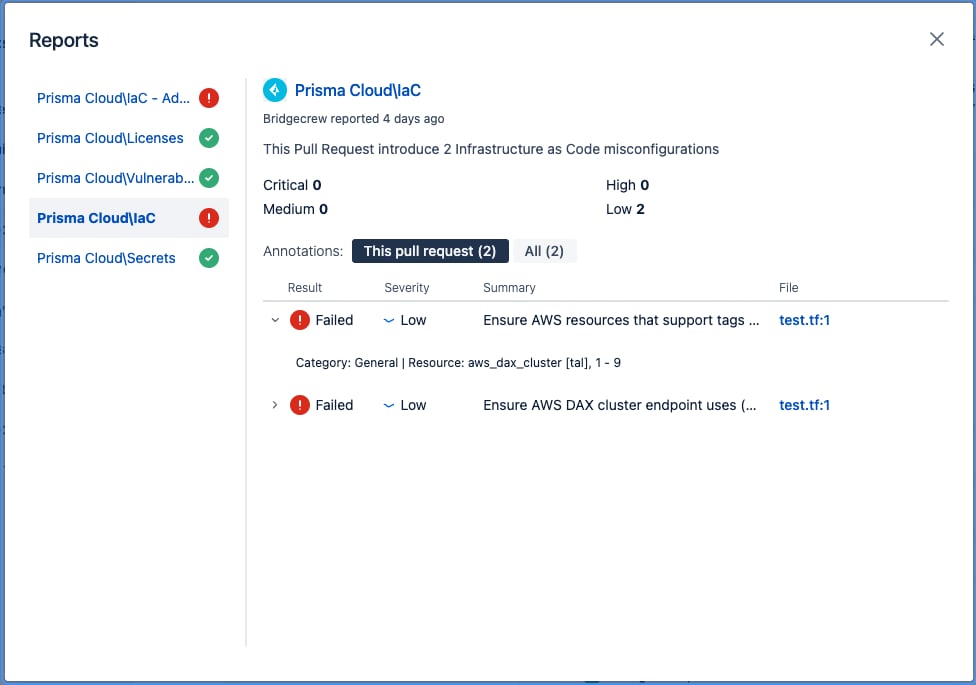This screenshot has width=976, height=685.
Task: Click the 'Critical 0' count
Action: (x=292, y=185)
